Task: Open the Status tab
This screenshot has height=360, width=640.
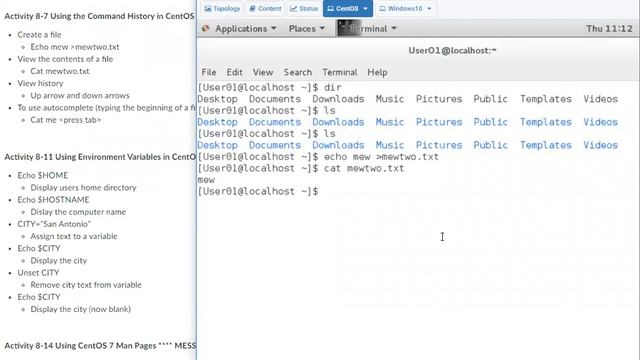Action: coord(304,9)
